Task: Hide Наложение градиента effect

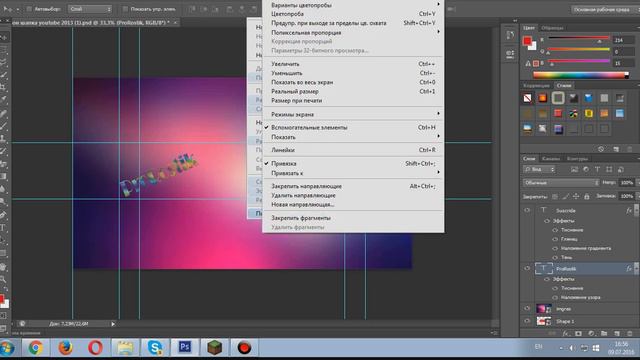Action: coord(555,248)
